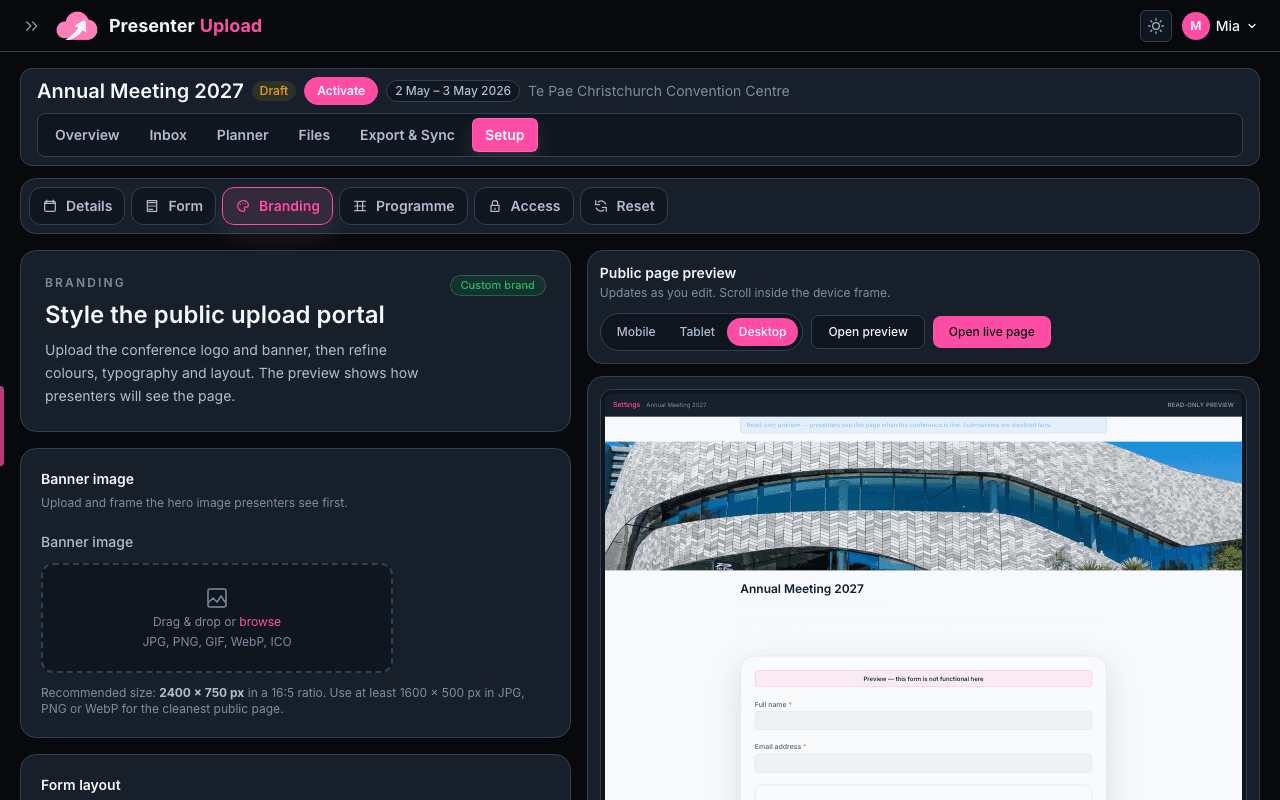Open the Export & Sync tab

(407, 135)
